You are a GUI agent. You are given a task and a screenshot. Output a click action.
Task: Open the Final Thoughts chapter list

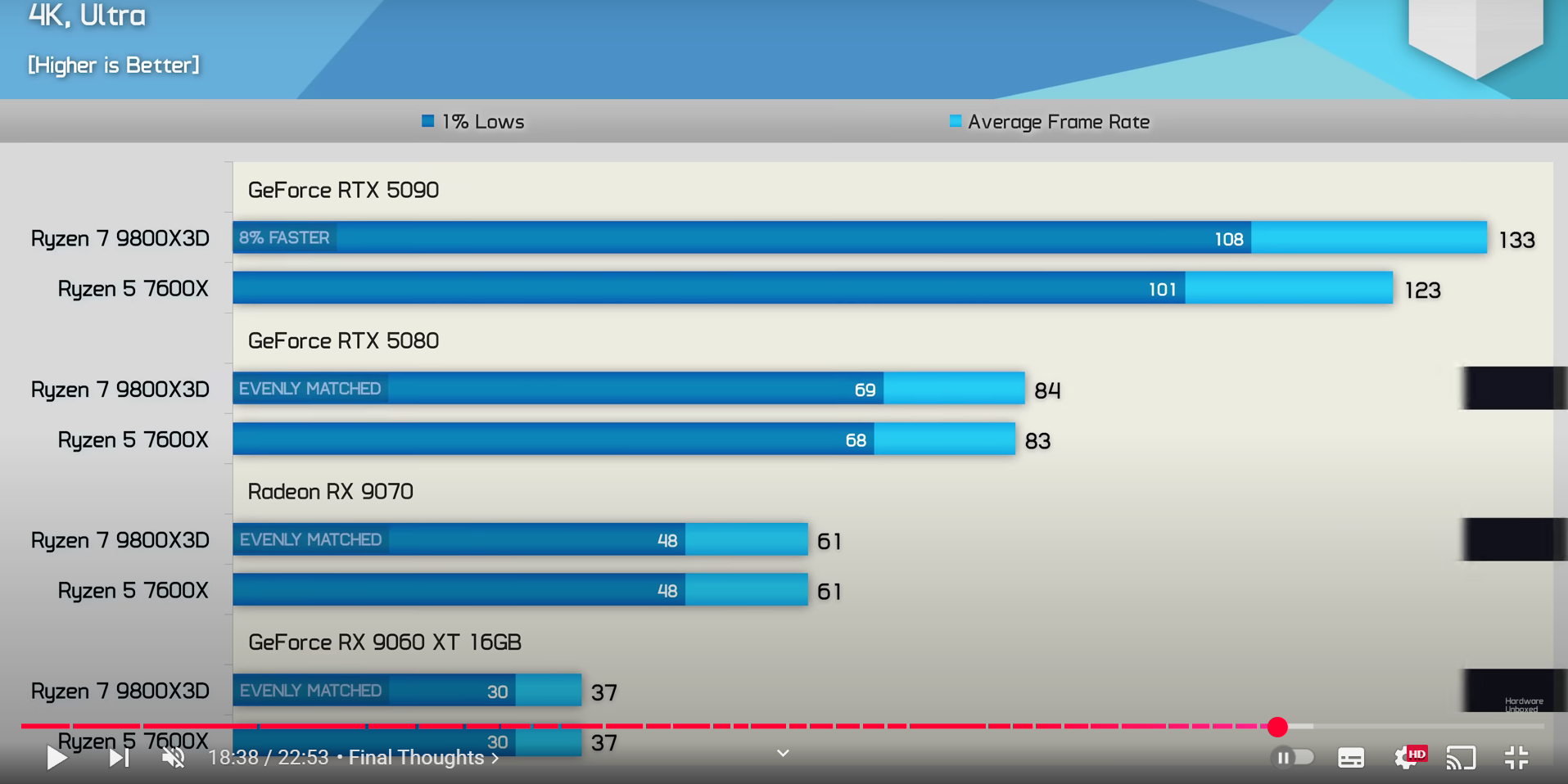pyautogui.click(x=423, y=758)
